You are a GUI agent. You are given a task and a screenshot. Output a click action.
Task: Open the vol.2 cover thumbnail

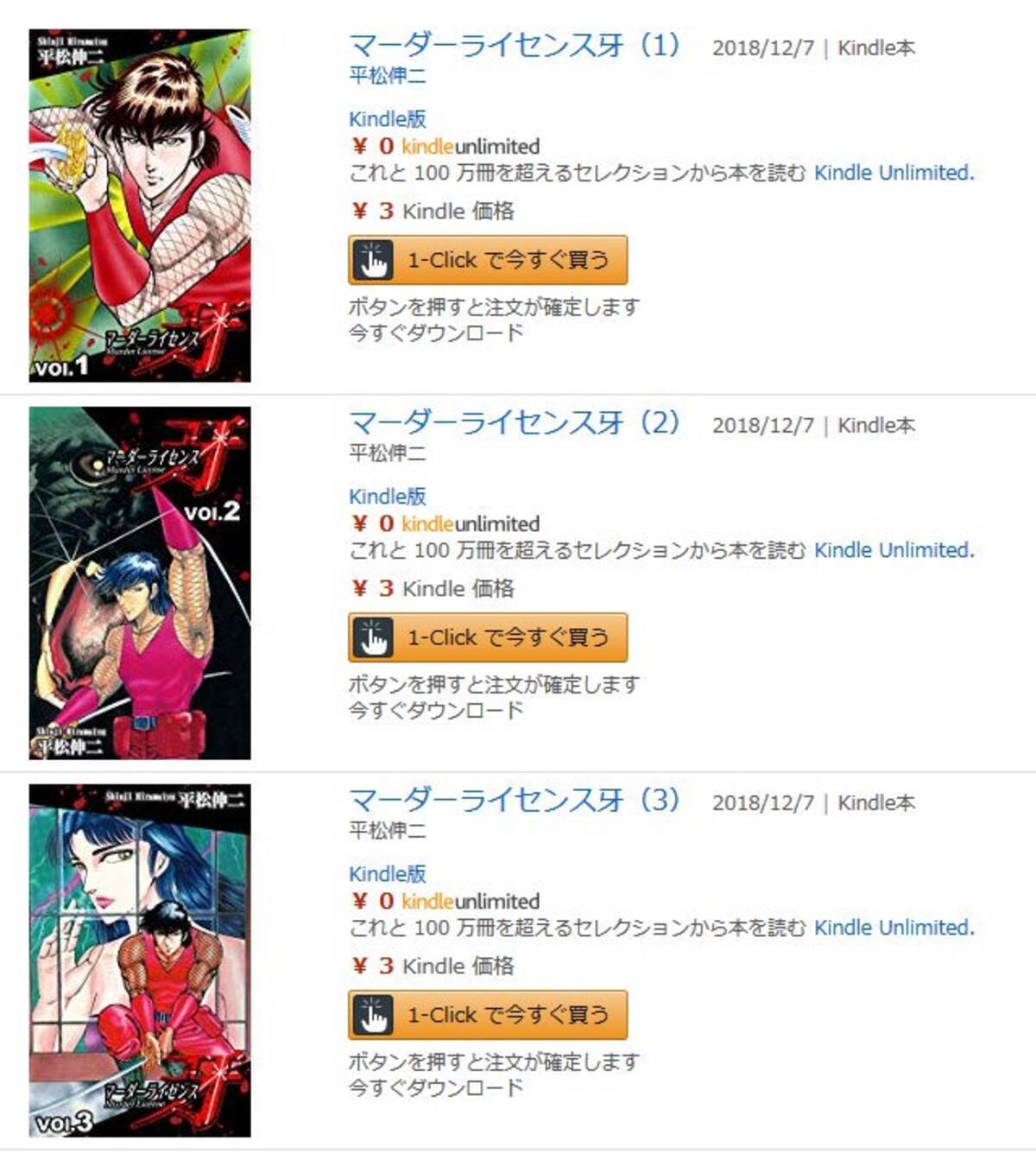pos(140,583)
